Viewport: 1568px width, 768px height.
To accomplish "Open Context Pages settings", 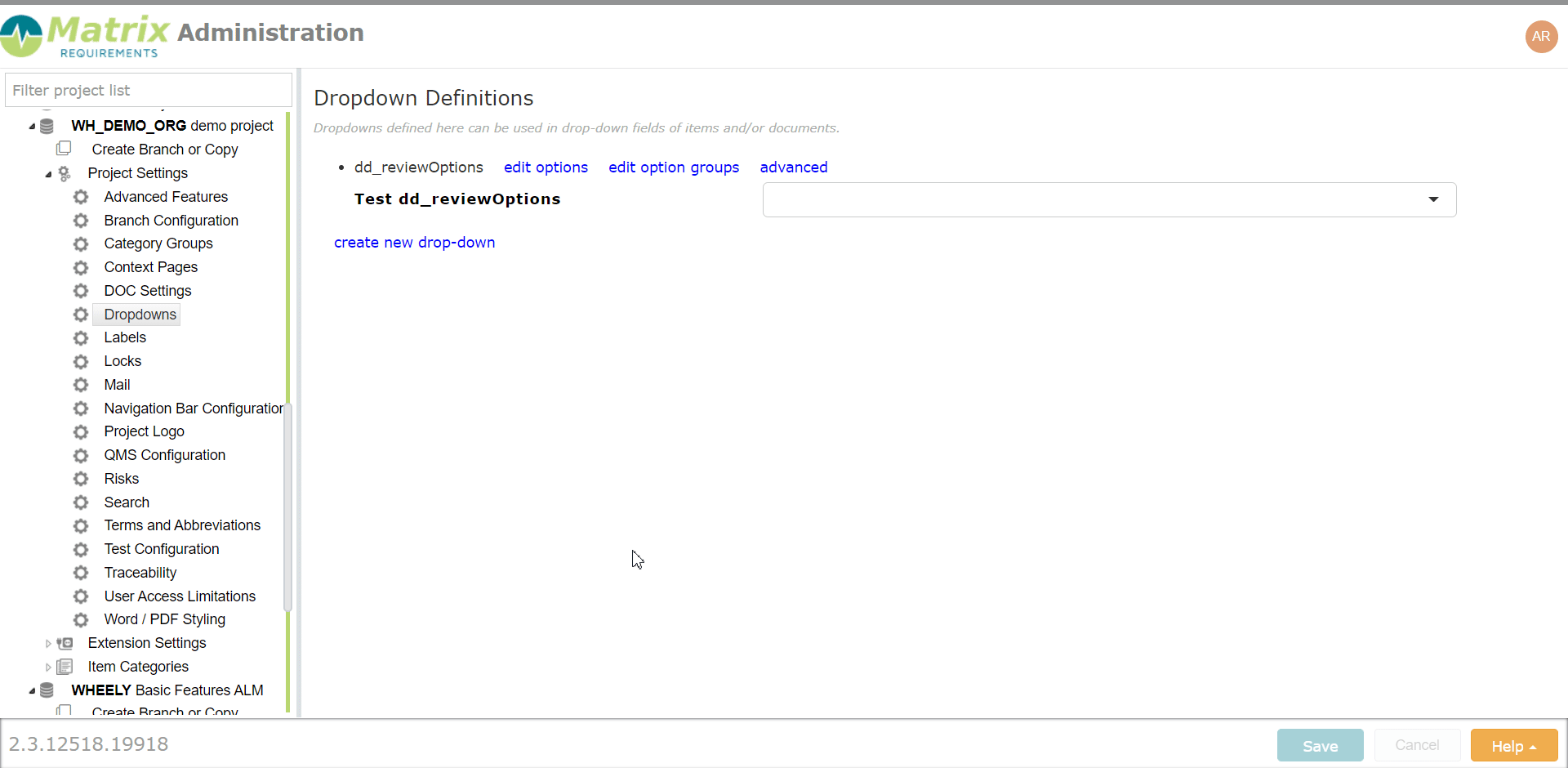I will click(151, 267).
